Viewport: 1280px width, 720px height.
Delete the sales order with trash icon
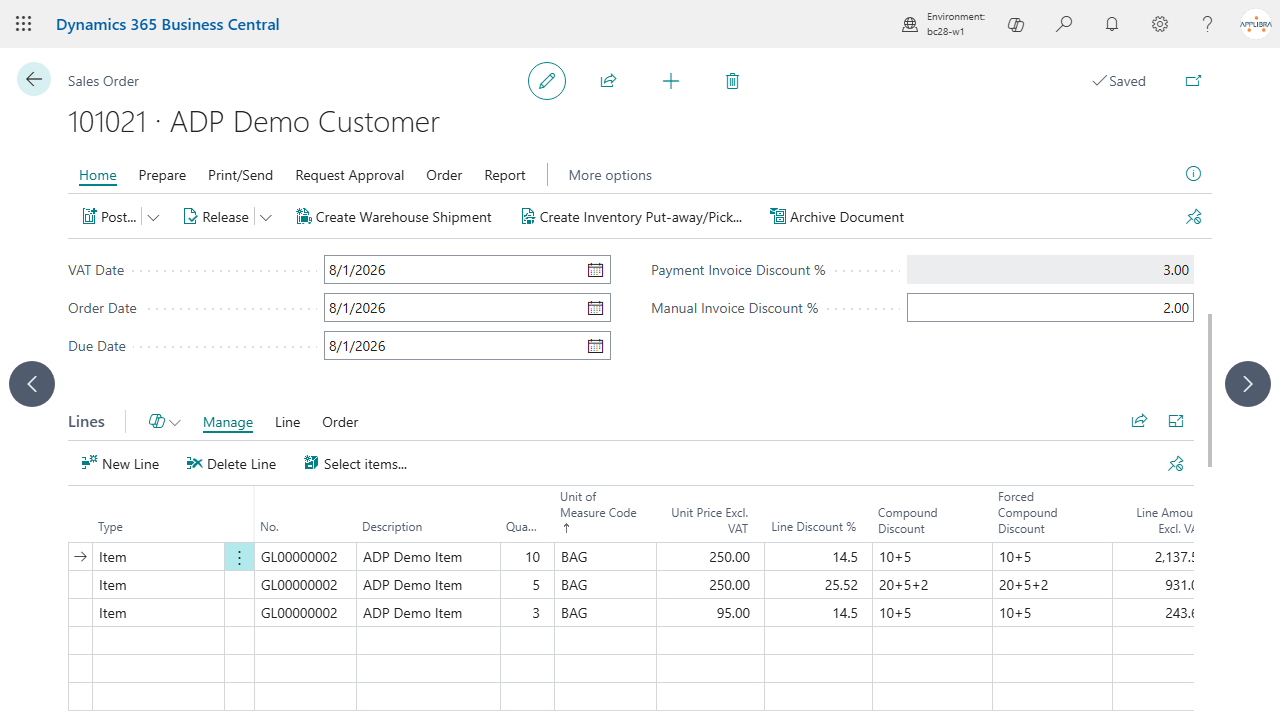(732, 81)
